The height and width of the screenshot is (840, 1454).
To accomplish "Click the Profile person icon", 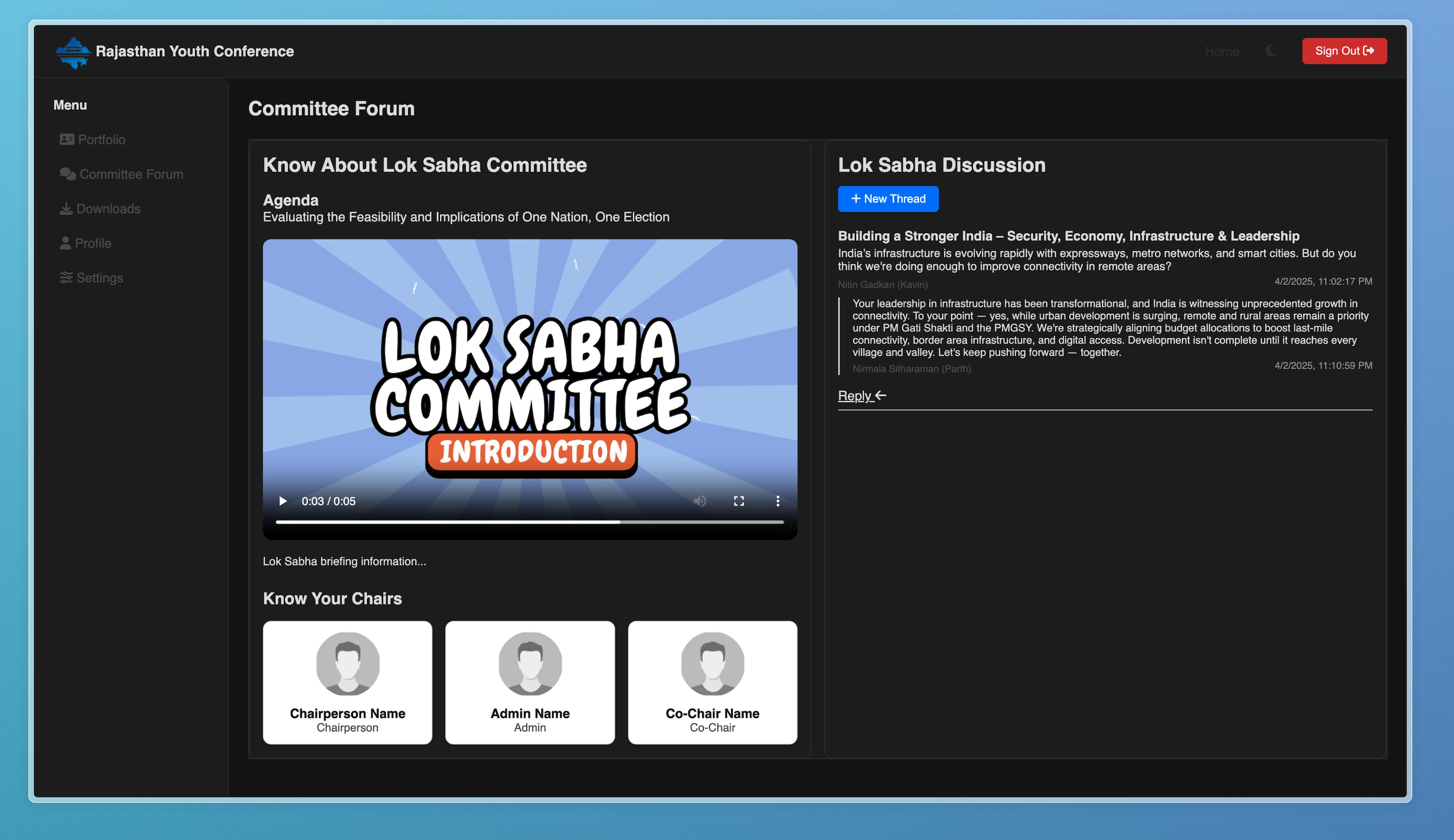I will pos(65,244).
